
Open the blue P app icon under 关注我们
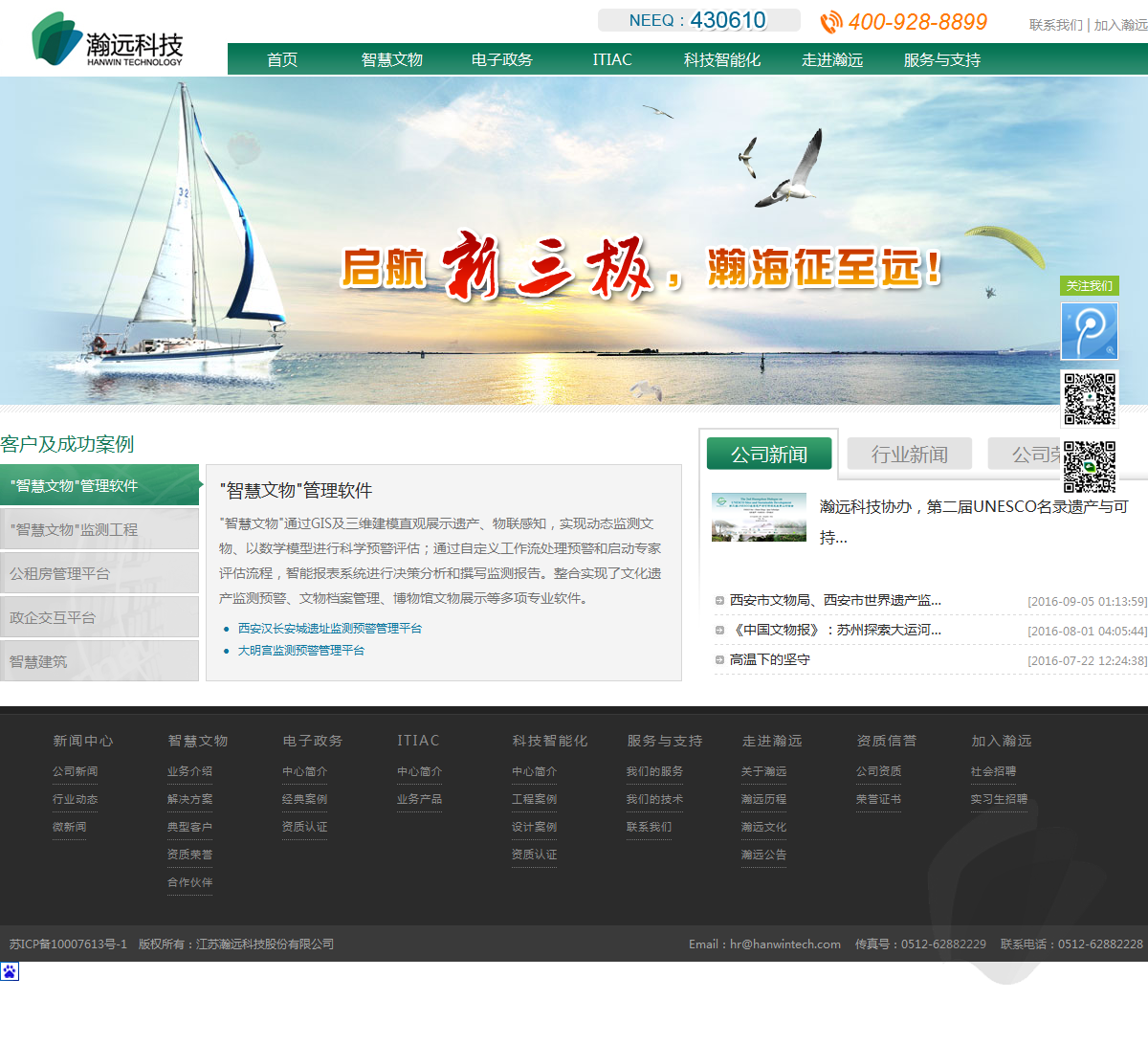pyautogui.click(x=1090, y=331)
